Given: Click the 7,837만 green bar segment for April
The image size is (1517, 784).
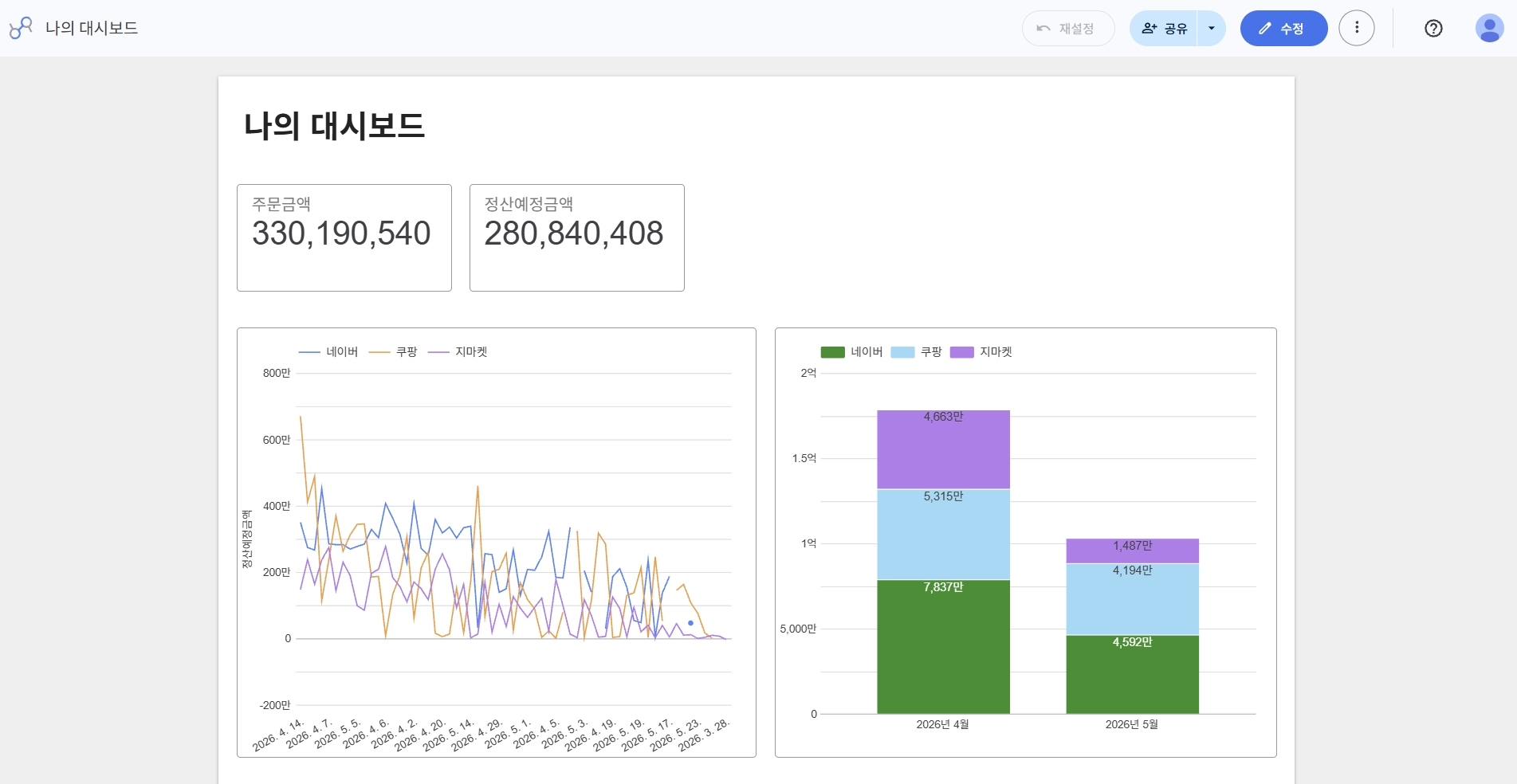Looking at the screenshot, I should 943,646.
